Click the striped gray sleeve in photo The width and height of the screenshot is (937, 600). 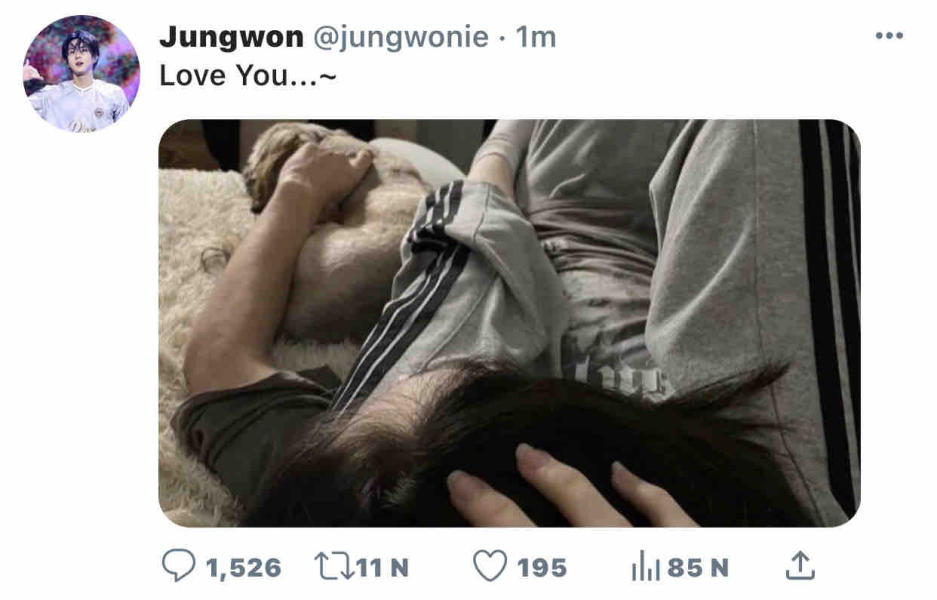coord(448,281)
